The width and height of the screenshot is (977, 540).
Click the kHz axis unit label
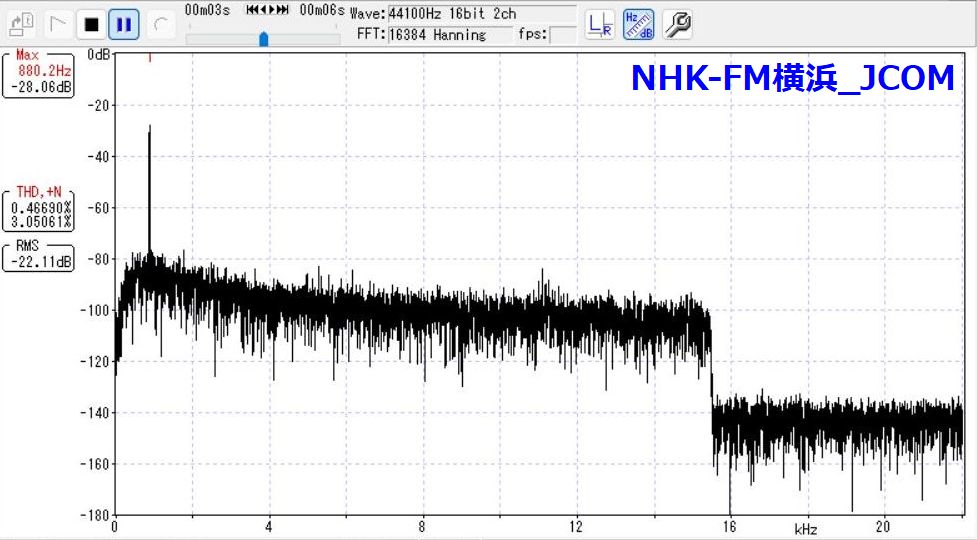[806, 527]
